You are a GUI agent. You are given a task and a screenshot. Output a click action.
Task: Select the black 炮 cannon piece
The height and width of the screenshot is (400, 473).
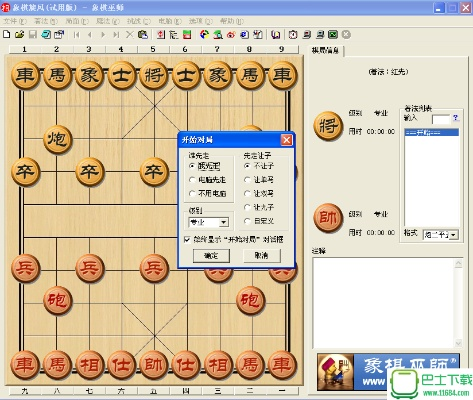pos(57,139)
